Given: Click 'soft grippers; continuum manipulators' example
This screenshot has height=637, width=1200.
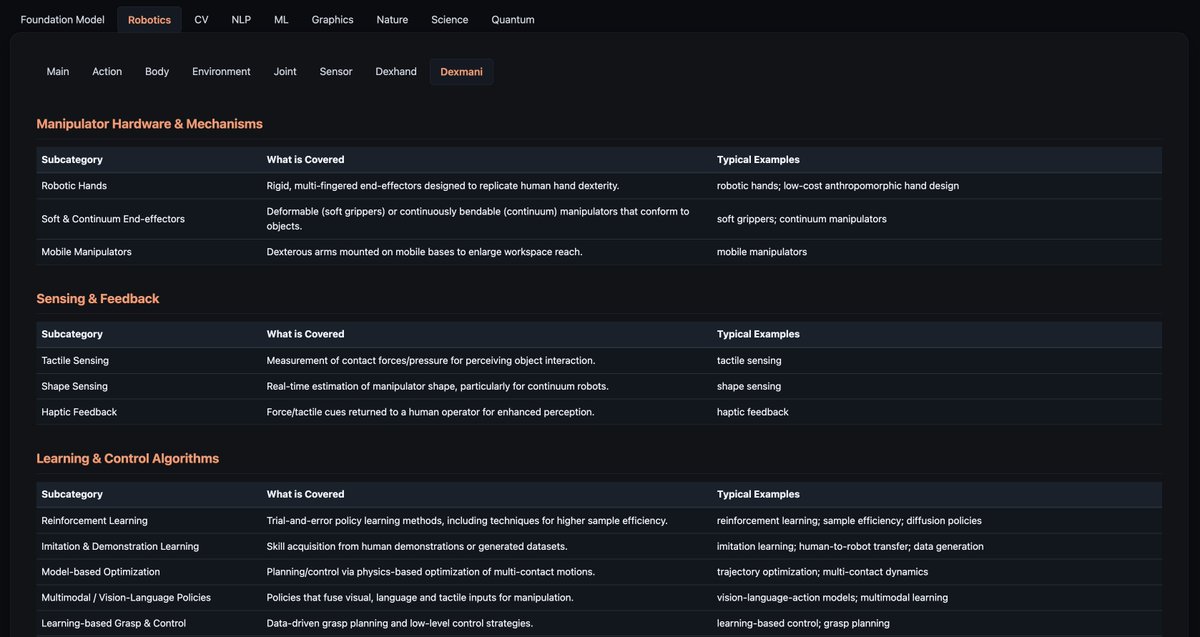Looking at the screenshot, I should [802, 218].
